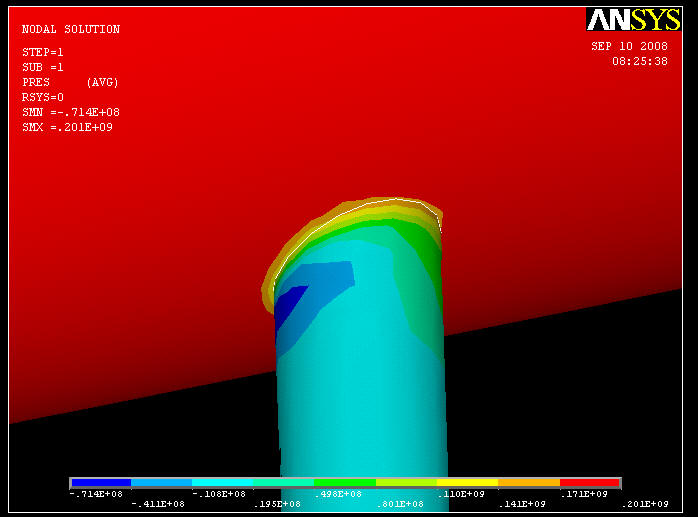
Task: Click the light blue legend swatch
Action: pos(162,483)
